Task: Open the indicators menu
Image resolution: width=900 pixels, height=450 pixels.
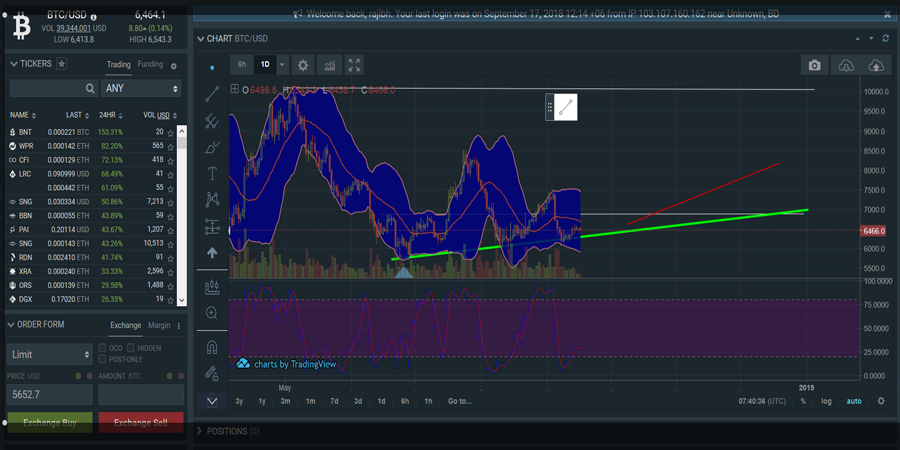Action: (329, 65)
